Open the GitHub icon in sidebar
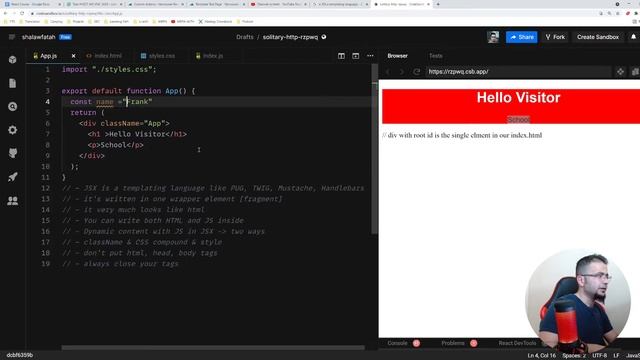 13,153
